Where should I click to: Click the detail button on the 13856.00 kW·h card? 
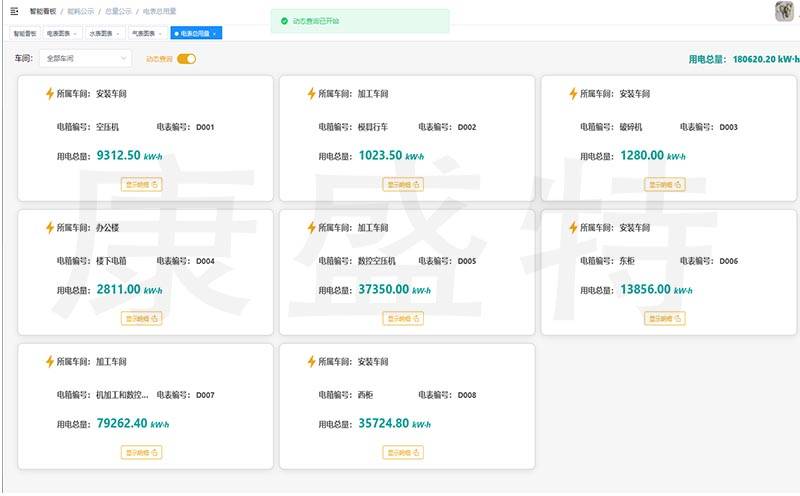(x=665, y=318)
